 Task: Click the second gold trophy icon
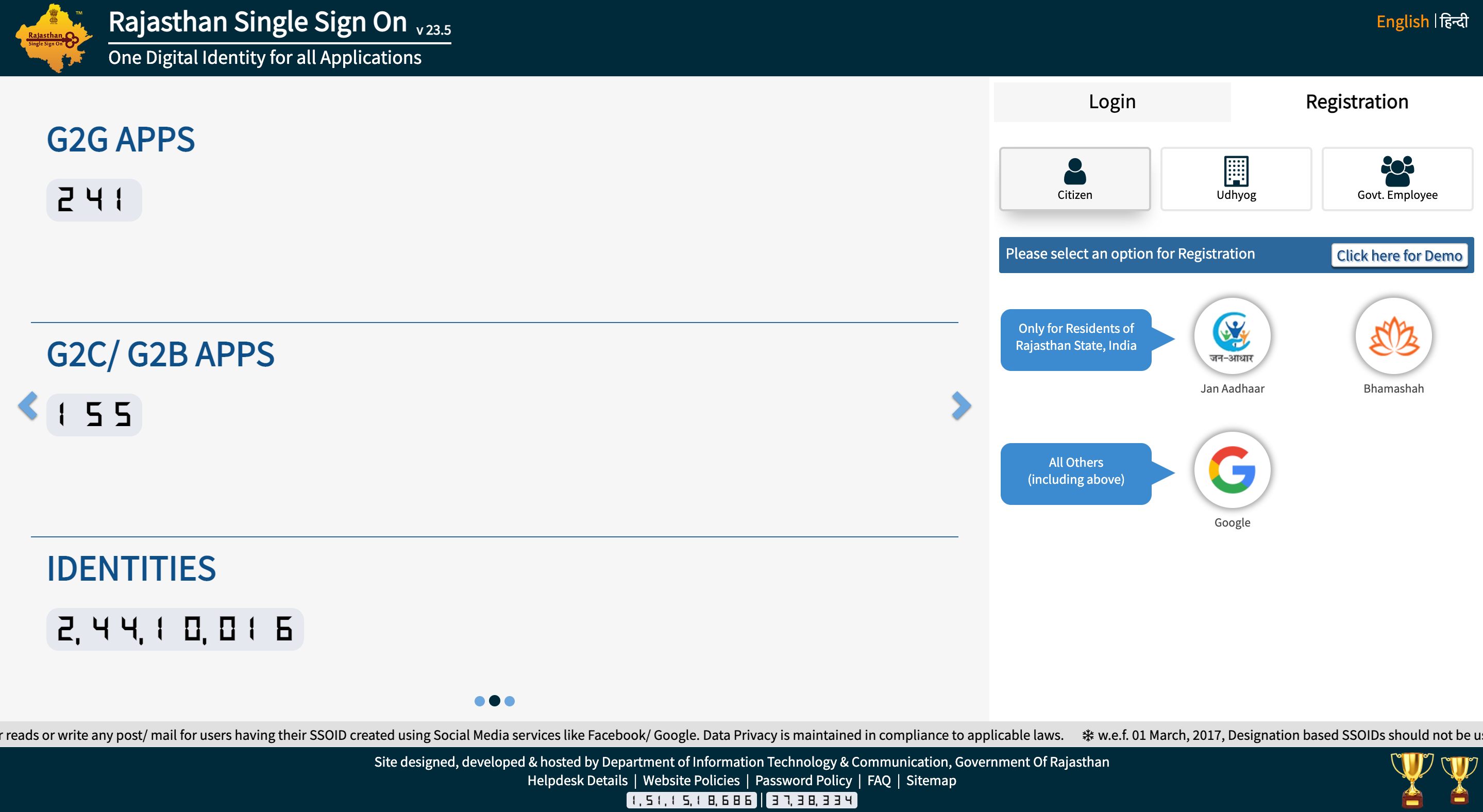click(1459, 780)
